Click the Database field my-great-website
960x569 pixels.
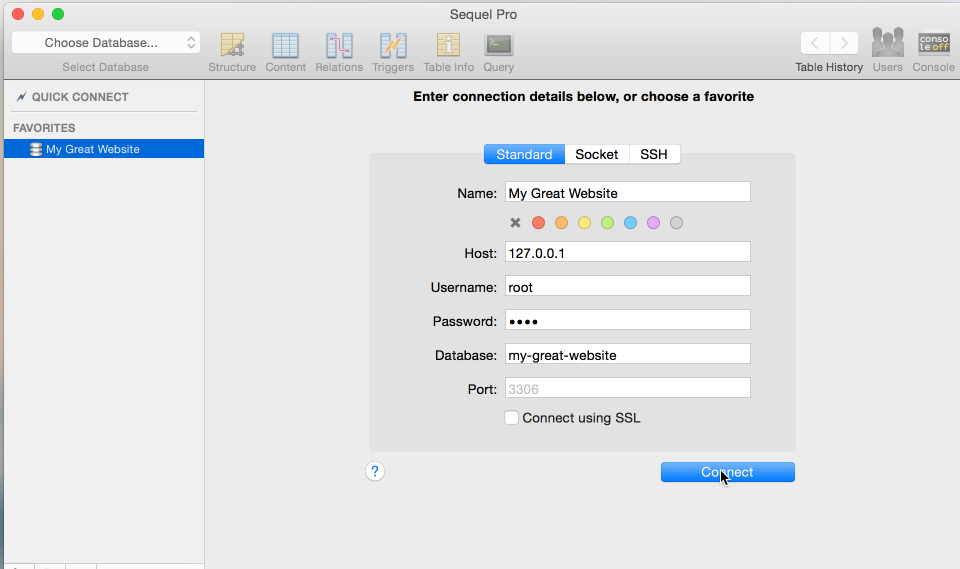[x=628, y=355]
